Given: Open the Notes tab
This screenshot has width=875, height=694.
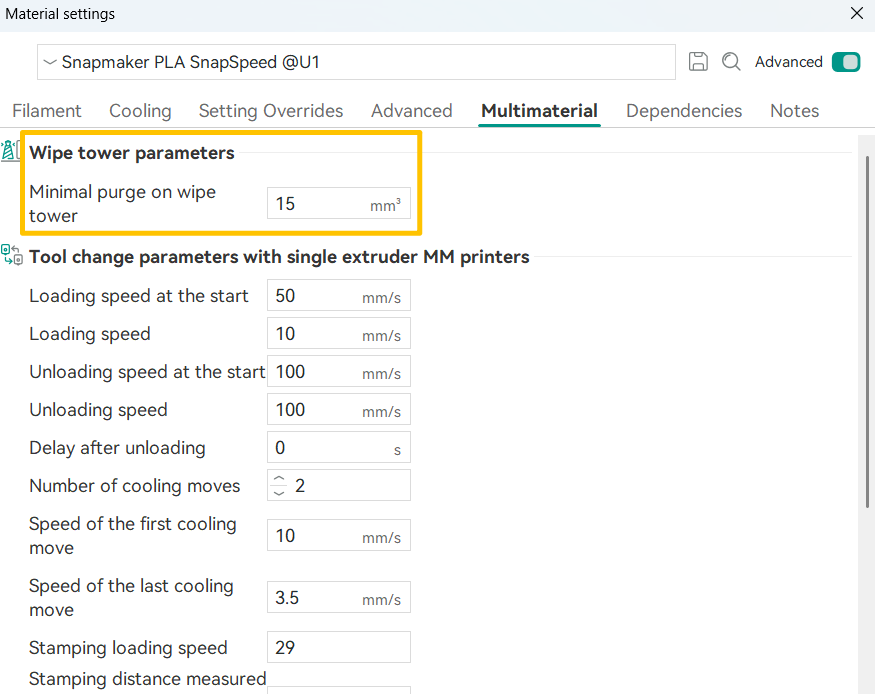Looking at the screenshot, I should pyautogui.click(x=794, y=111).
